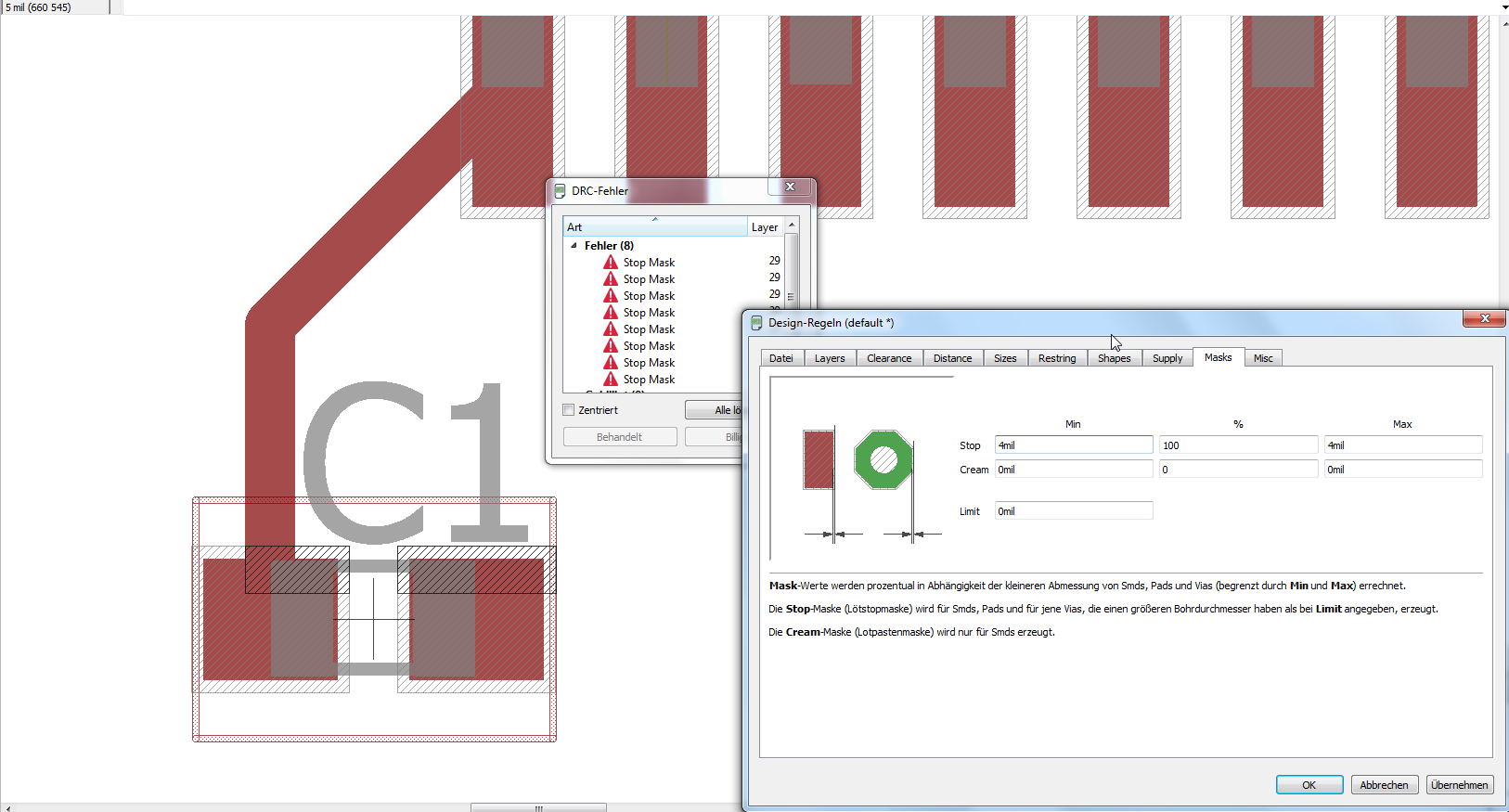This screenshot has height=812, width=1509.
Task: Sort DRC errors by Art column
Action: point(655,227)
